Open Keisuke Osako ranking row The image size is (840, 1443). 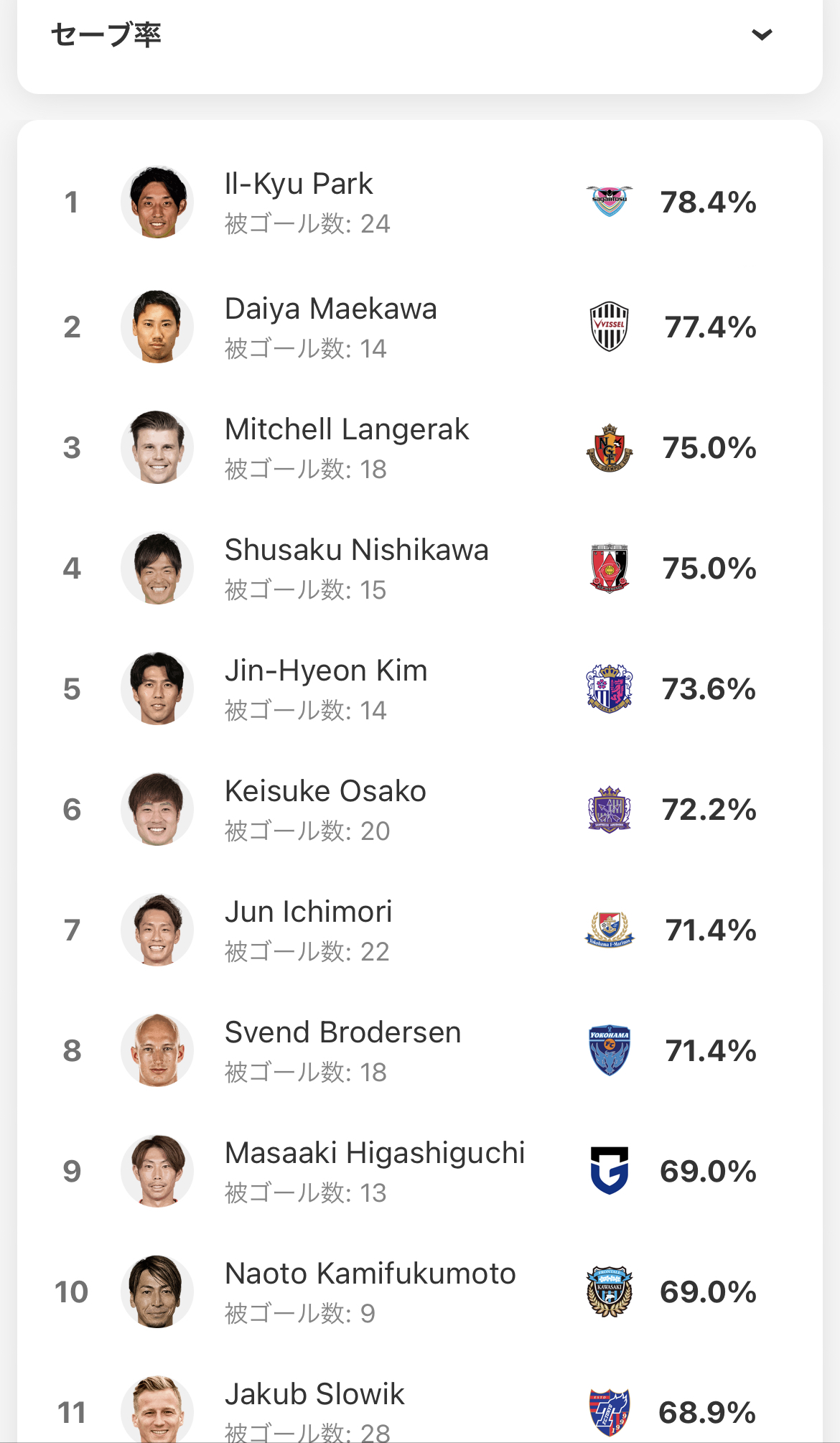click(420, 809)
